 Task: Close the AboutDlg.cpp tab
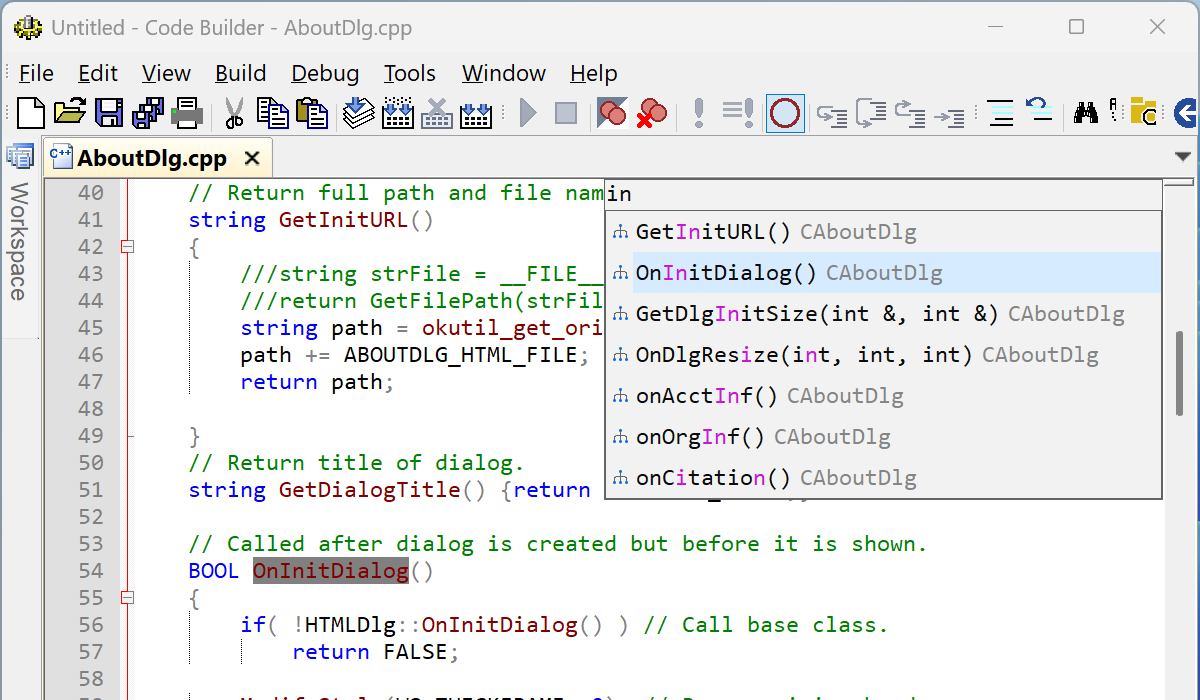pos(252,158)
